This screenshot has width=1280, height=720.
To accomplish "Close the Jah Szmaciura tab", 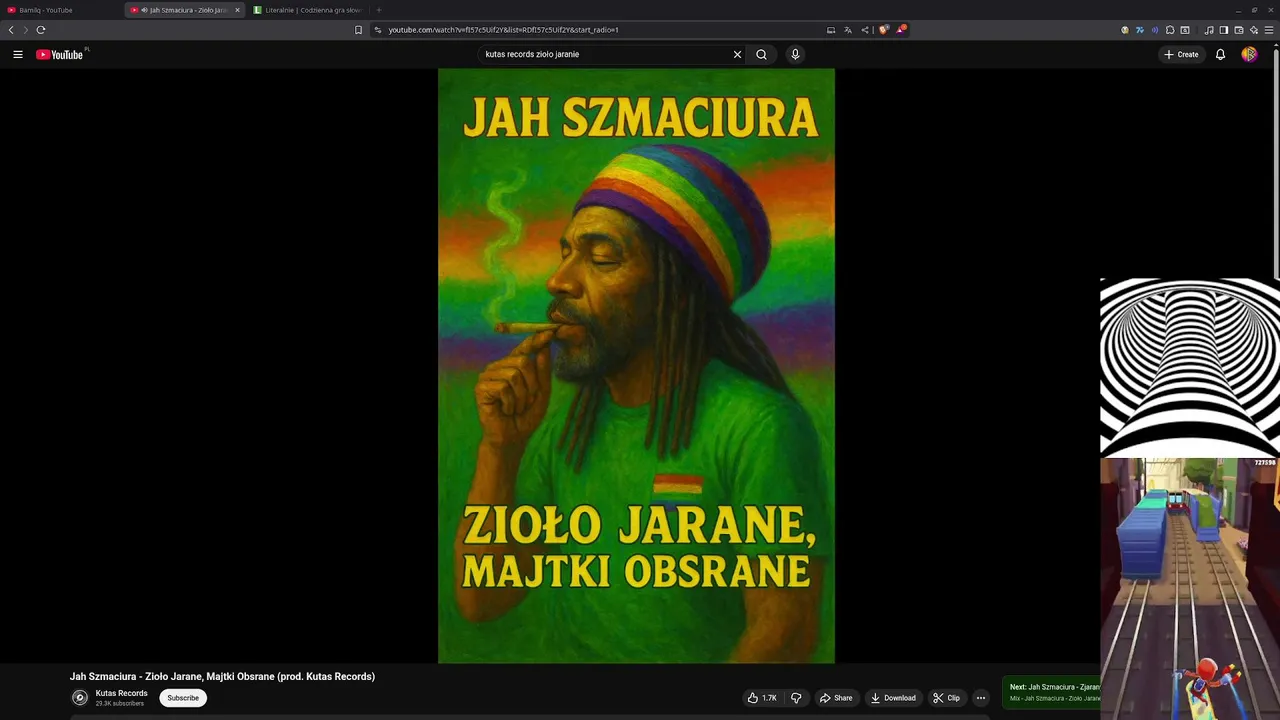I will click(237, 10).
